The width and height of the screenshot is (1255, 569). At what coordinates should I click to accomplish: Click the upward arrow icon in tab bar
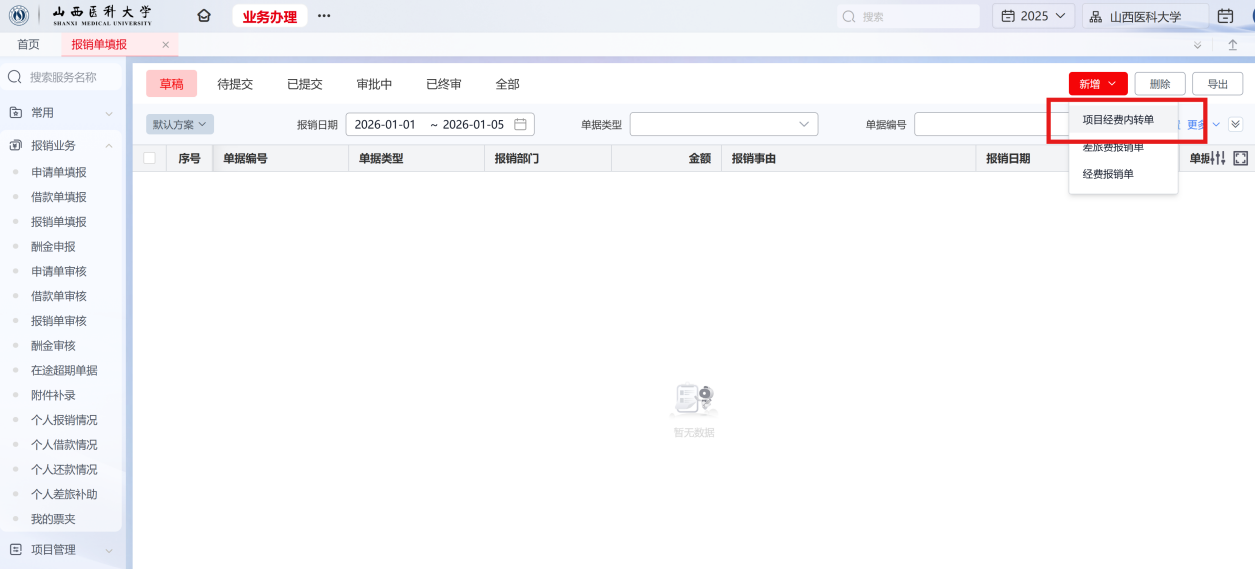click(1232, 45)
